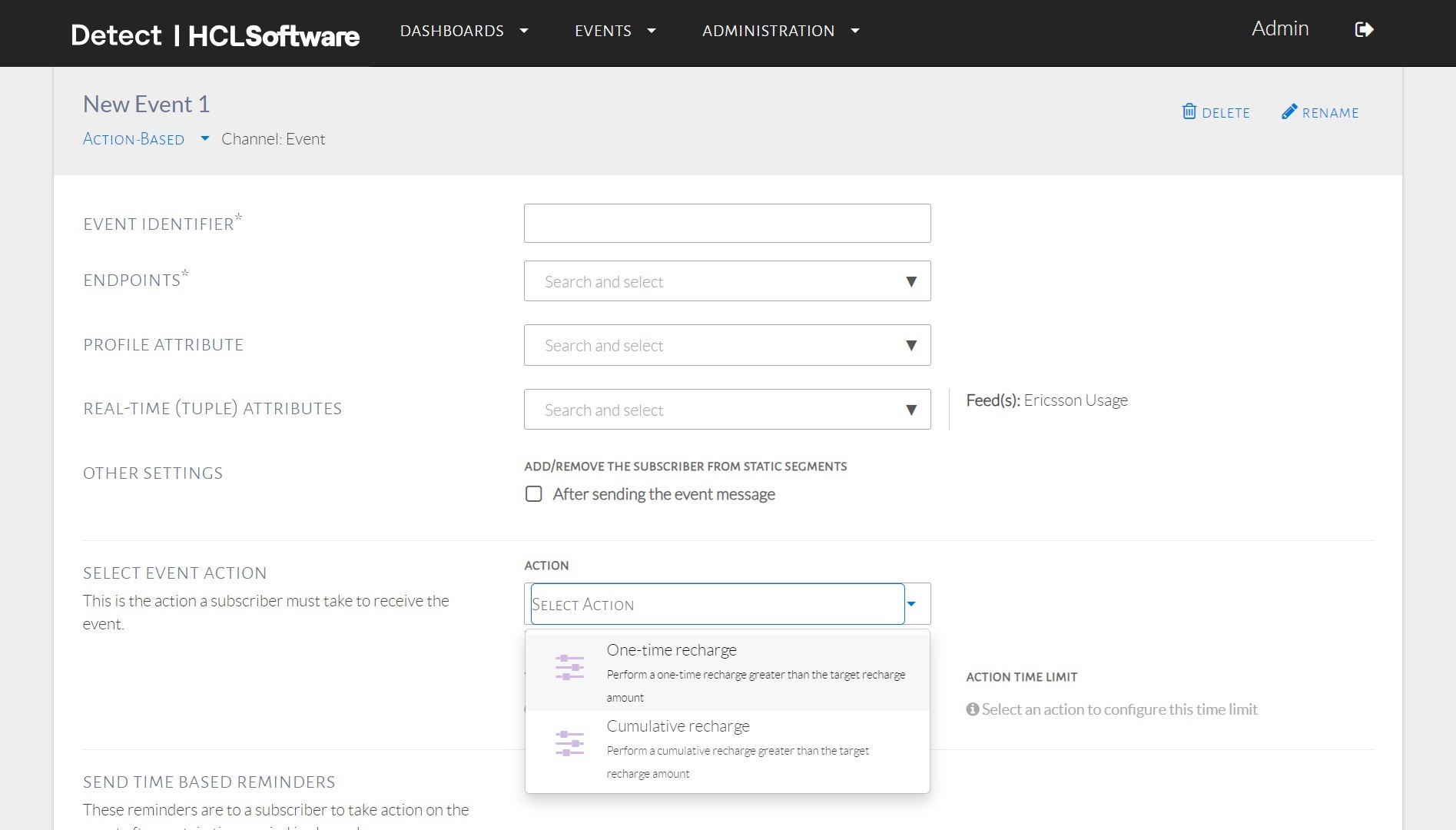This screenshot has height=830, width=1456.
Task: Open the Profile Attribute dropdown
Action: (910, 345)
